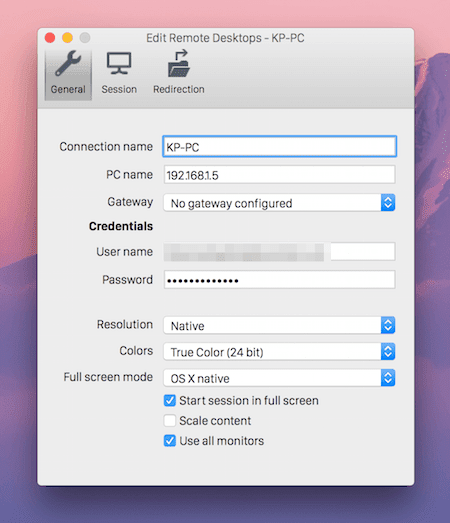
Task: Click the window title 'Edit Remote Desktops - KP-PC'
Action: click(x=225, y=38)
